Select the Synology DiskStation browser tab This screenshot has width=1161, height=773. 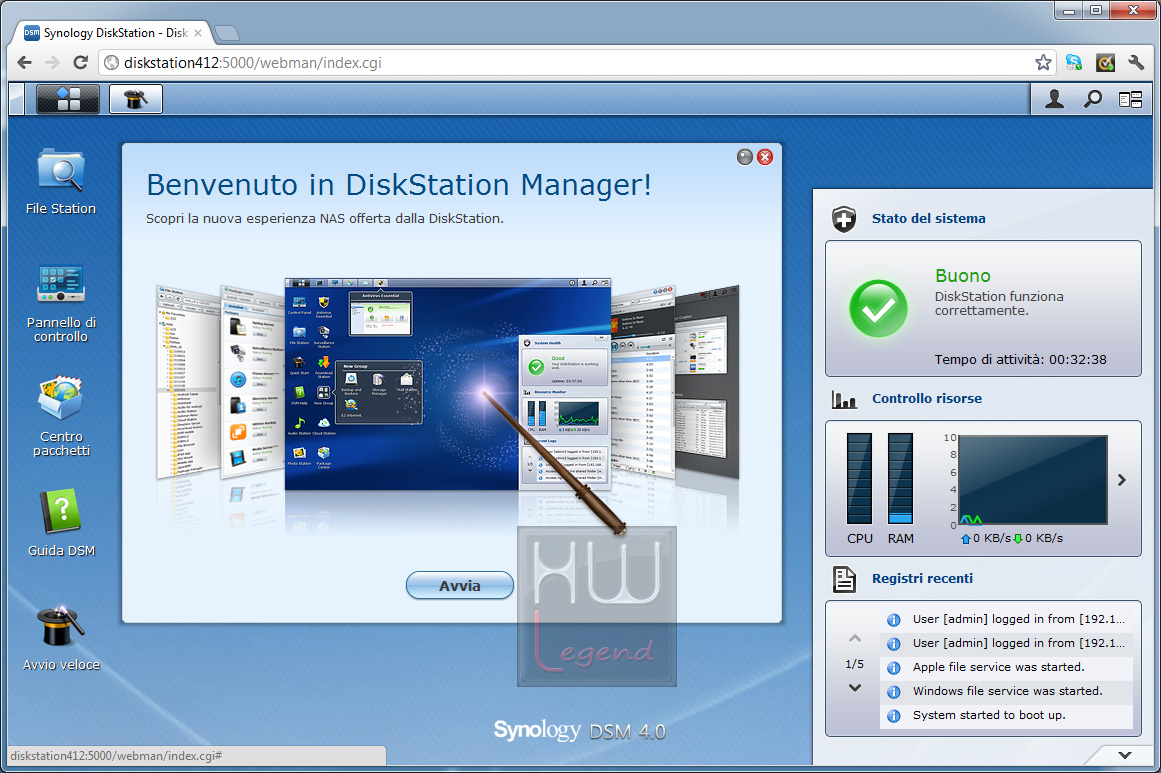point(114,33)
